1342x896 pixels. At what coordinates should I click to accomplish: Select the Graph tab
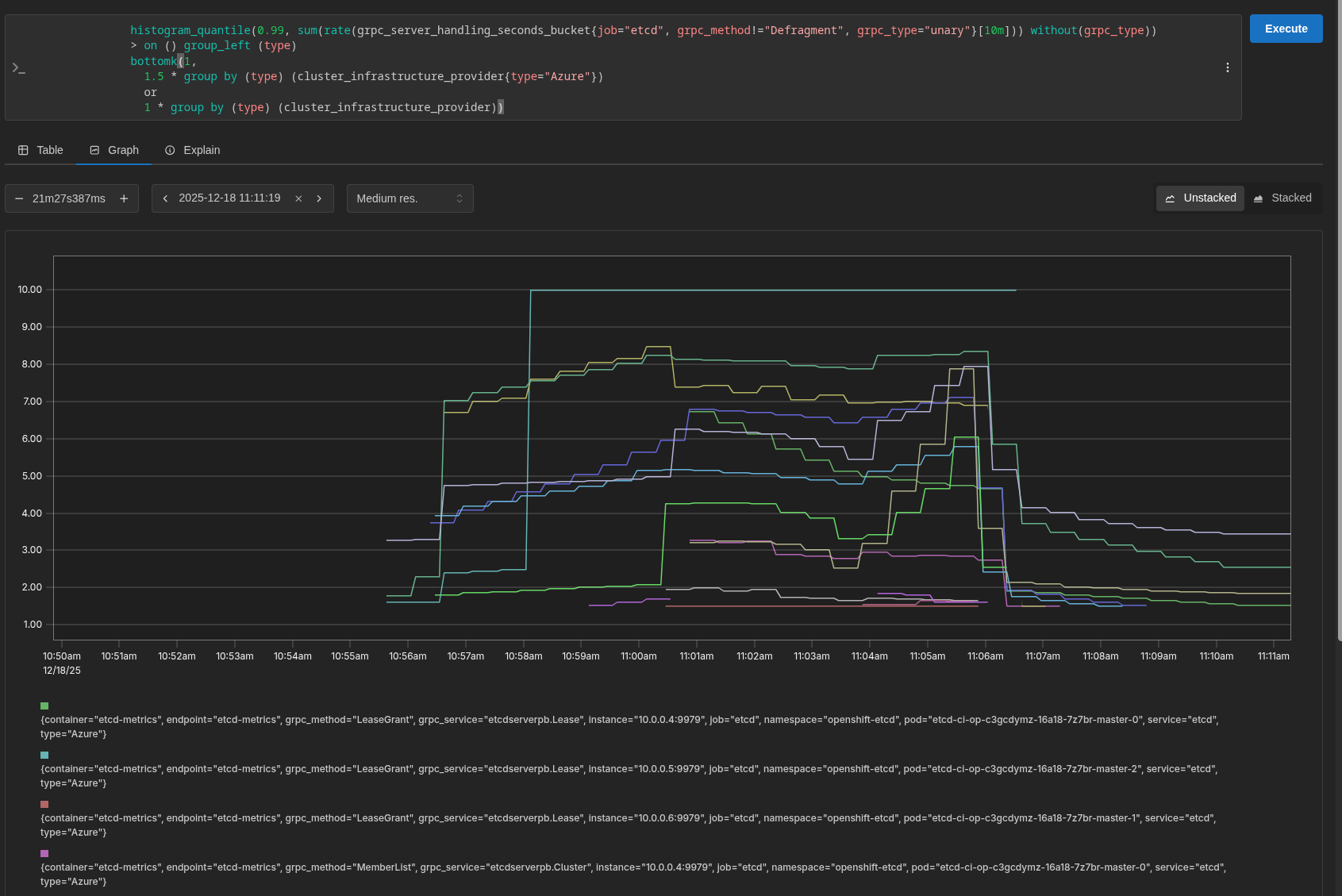(114, 150)
